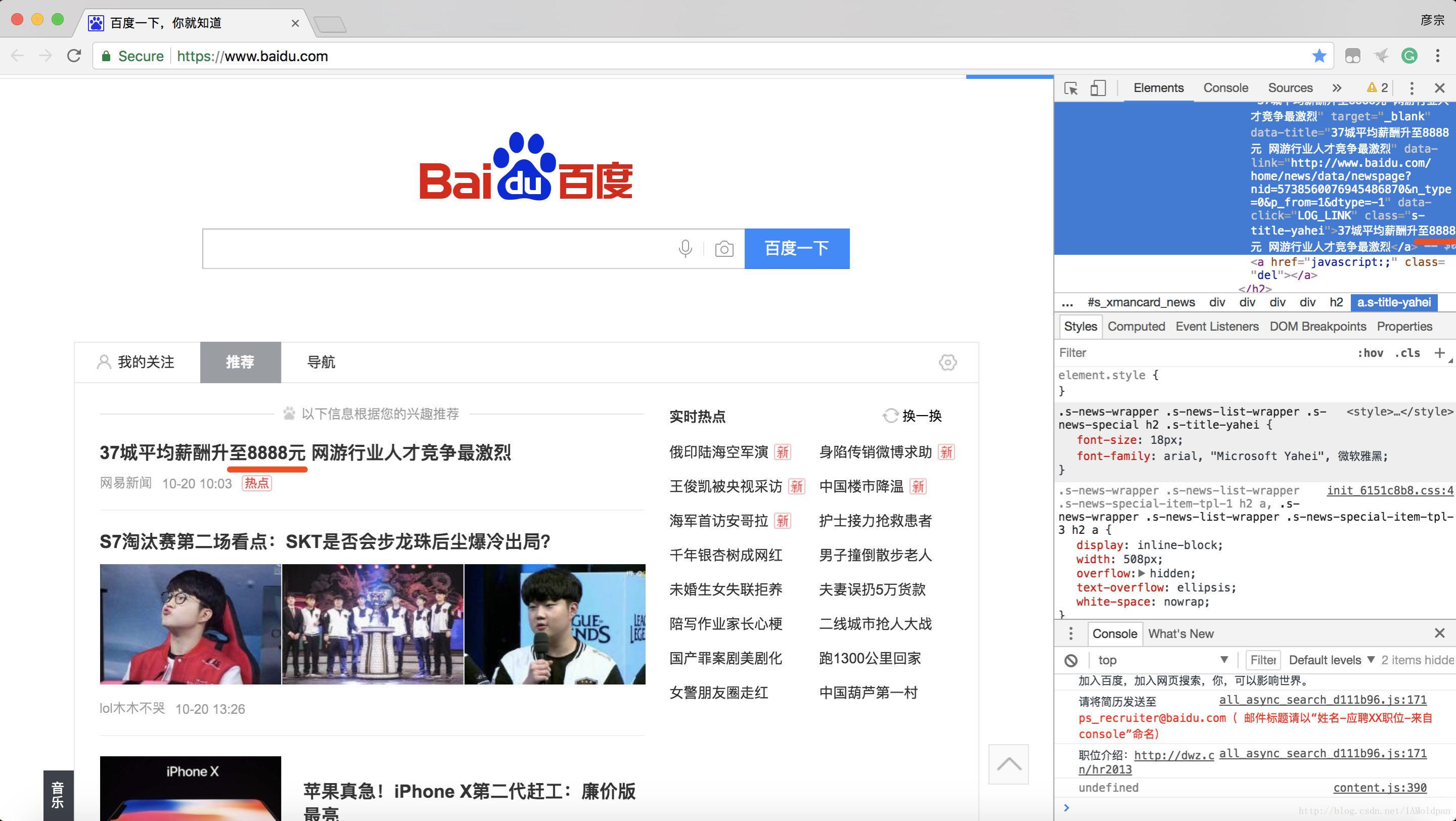Click the bookmark star in address bar
The image size is (1456, 821).
1318,56
